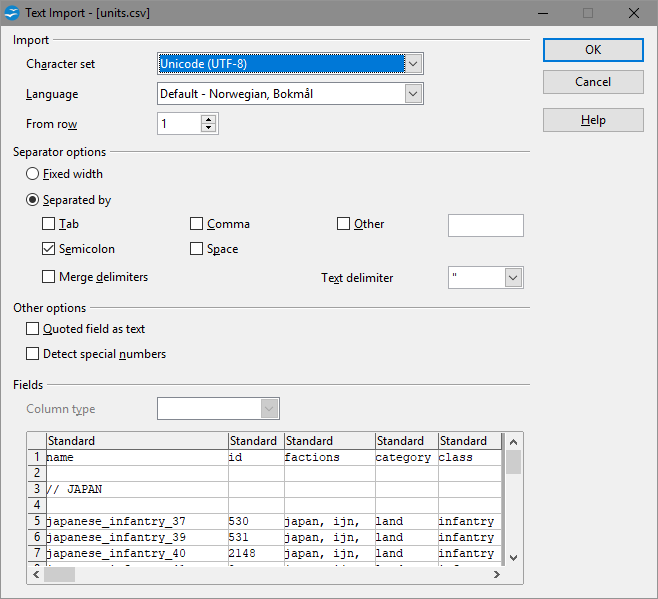Image resolution: width=658 pixels, height=599 pixels.
Task: Click the horizontal scrollbar thumb in preview
Action: (x=60, y=574)
